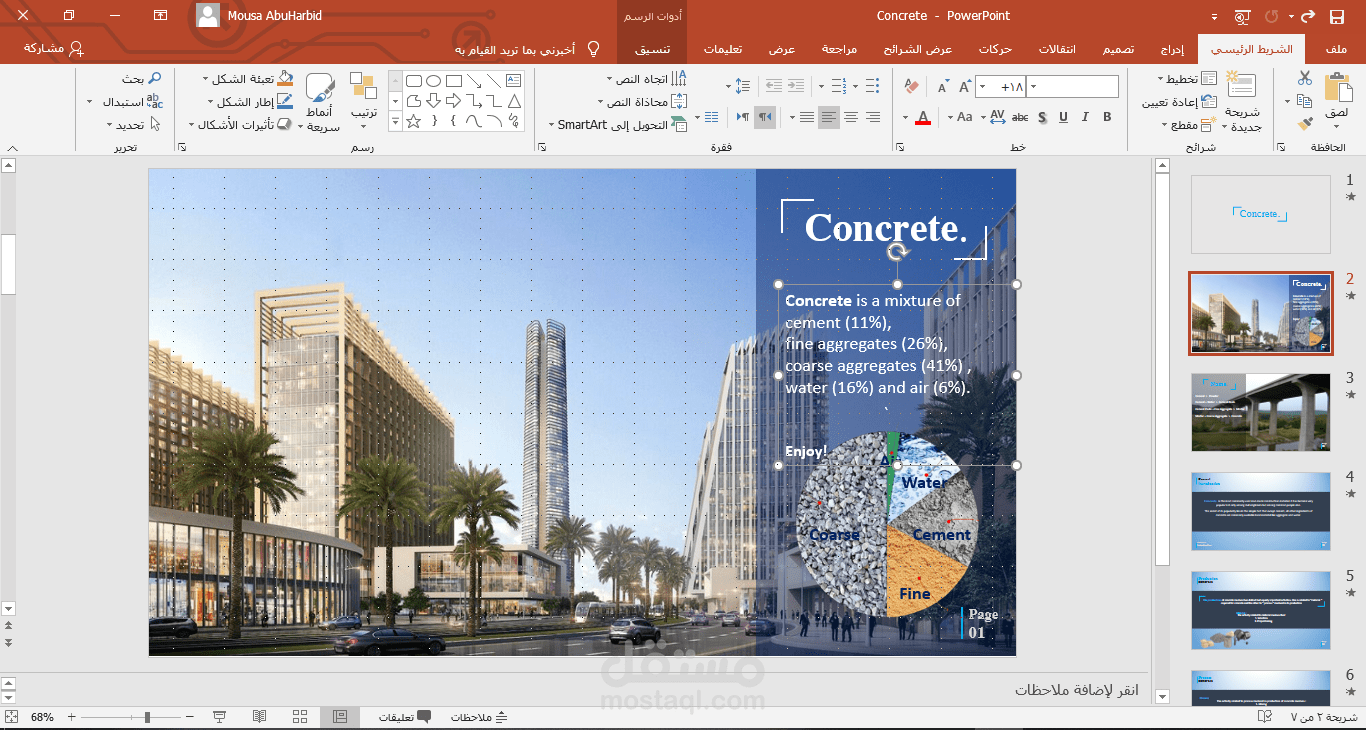Click Replace (استبدال) in the editing group
The width and height of the screenshot is (1366, 730).
pyautogui.click(x=133, y=101)
